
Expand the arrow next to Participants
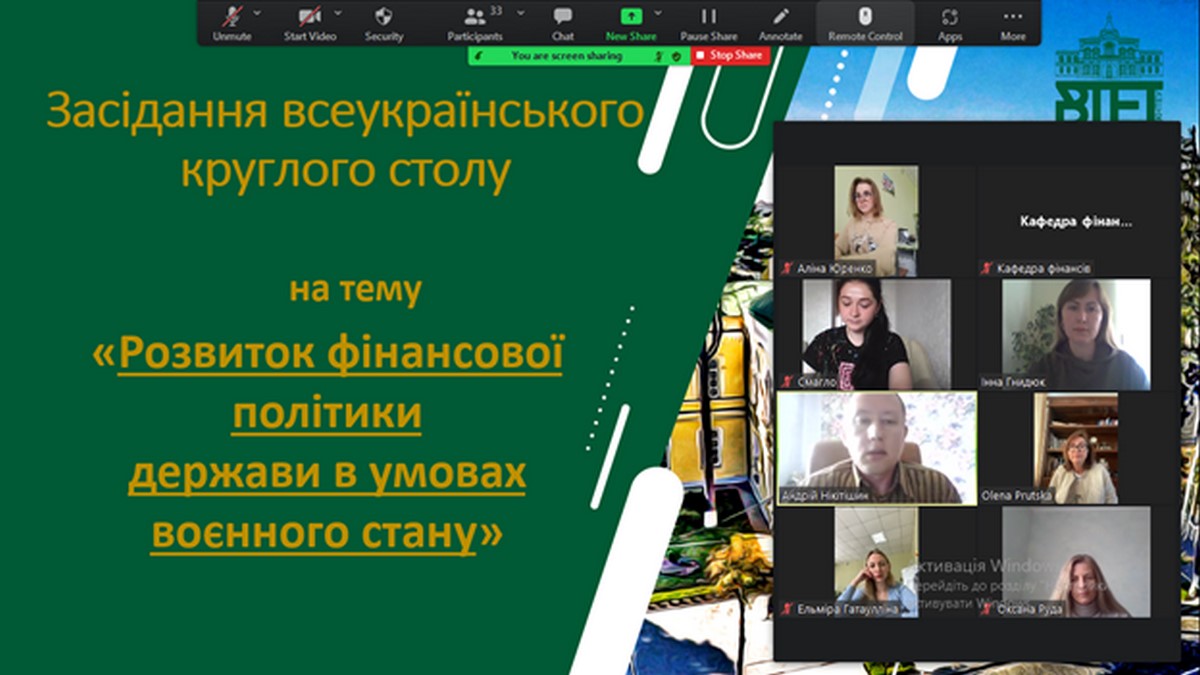click(520, 13)
